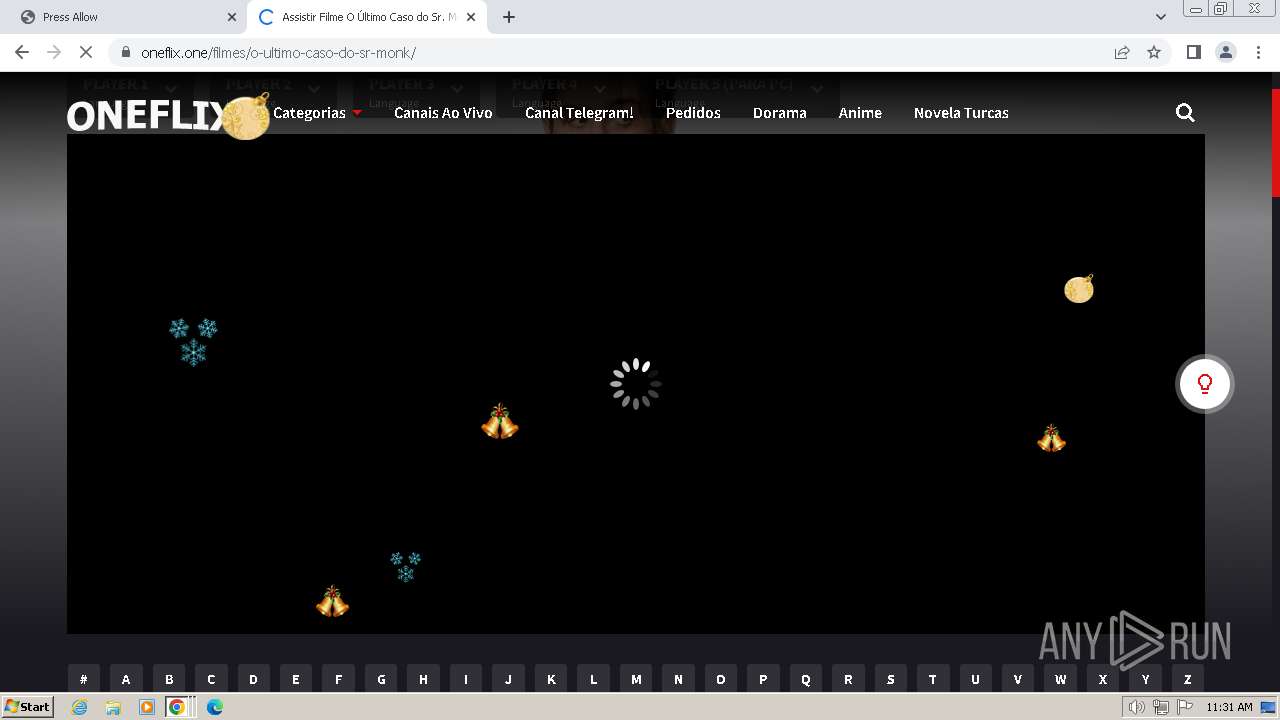This screenshot has height=720, width=1280.
Task: Filter titles by letter P
Action: pos(763,679)
